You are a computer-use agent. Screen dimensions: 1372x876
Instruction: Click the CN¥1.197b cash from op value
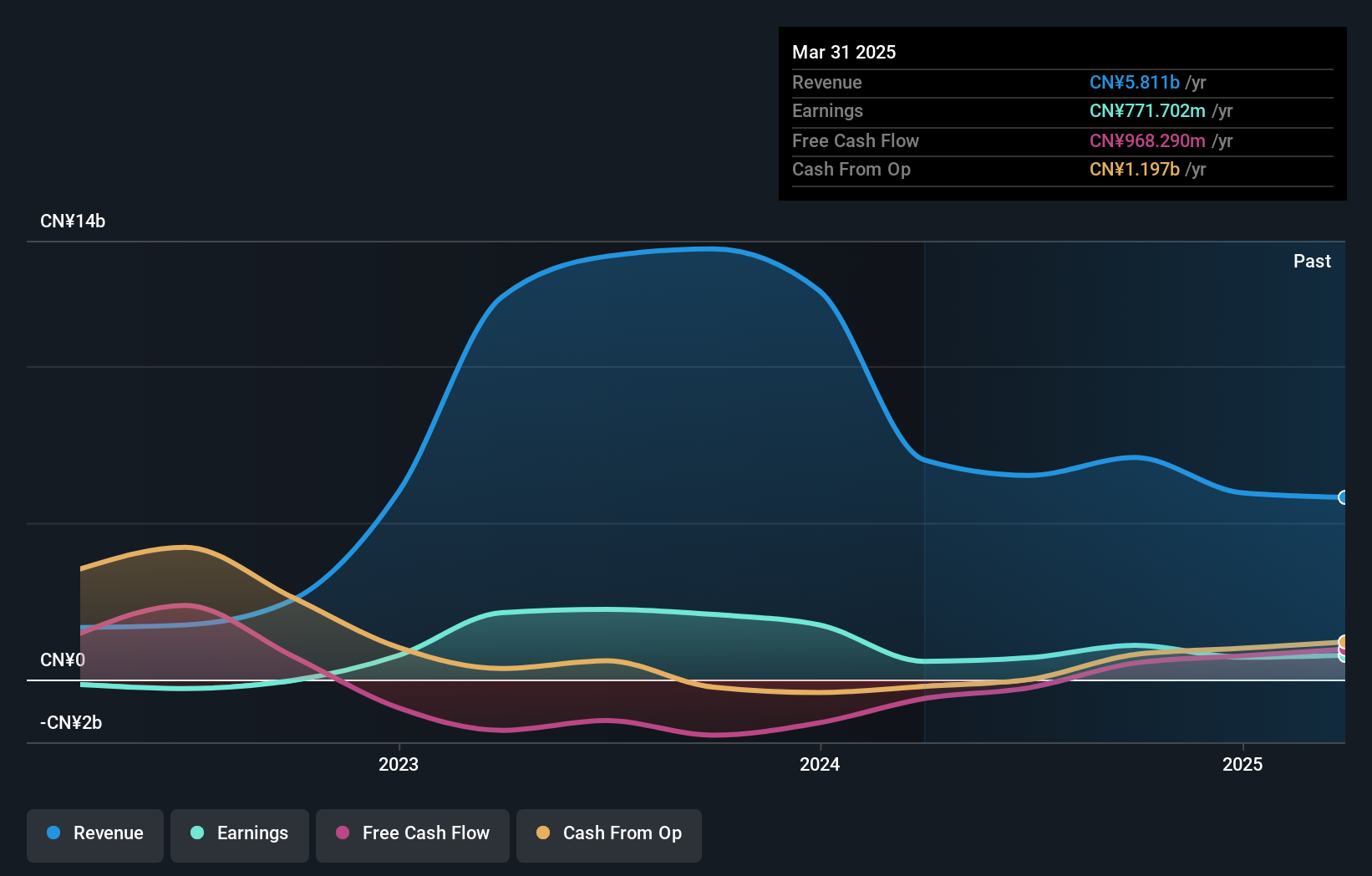[1135, 170]
